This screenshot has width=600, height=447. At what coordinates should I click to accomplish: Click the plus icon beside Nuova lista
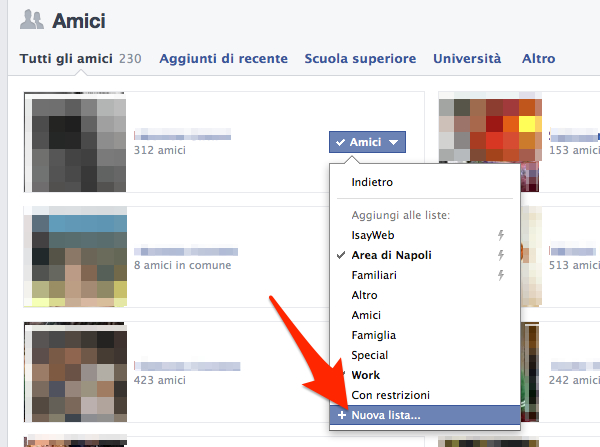pyautogui.click(x=342, y=415)
